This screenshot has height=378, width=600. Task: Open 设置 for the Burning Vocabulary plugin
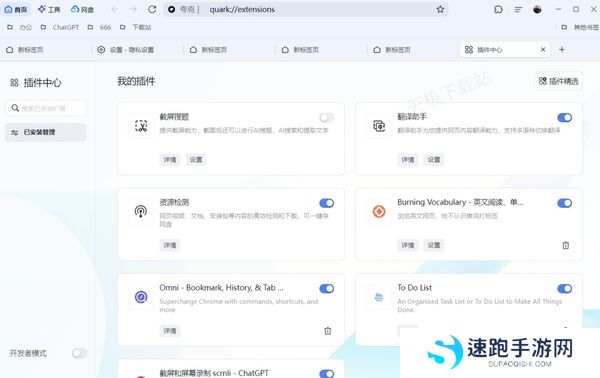tap(434, 245)
